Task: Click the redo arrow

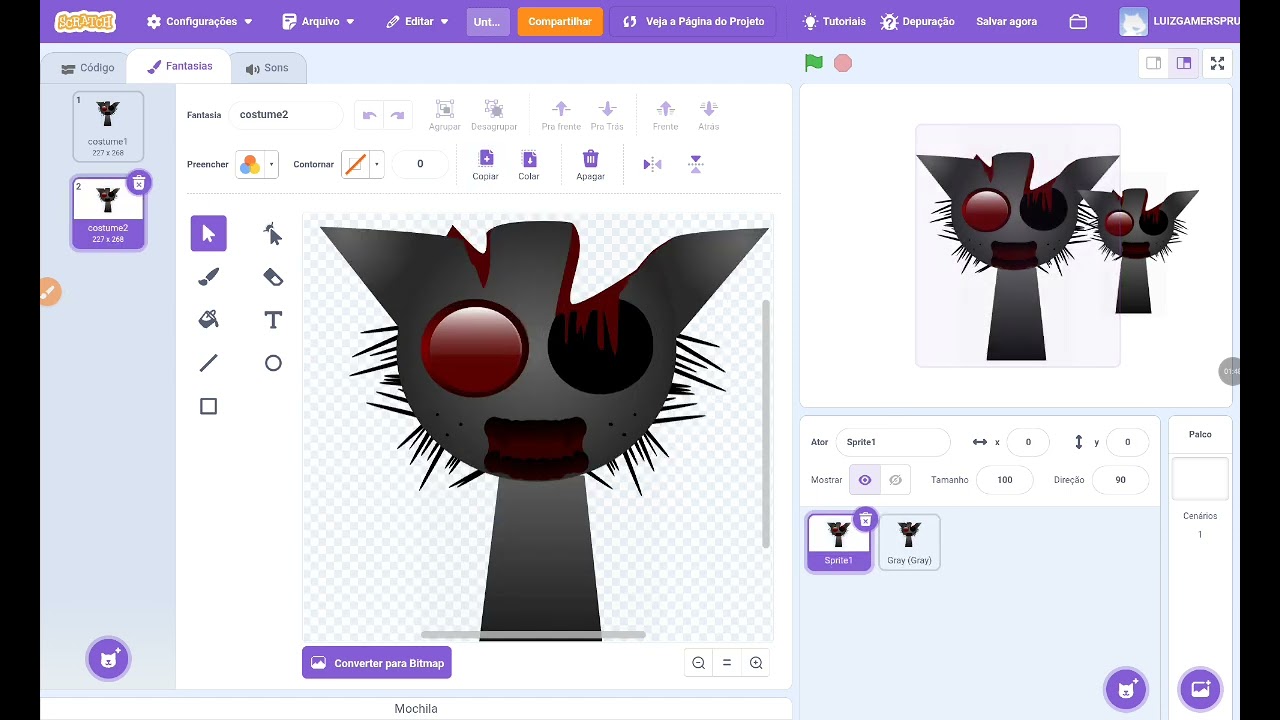Action: (397, 115)
